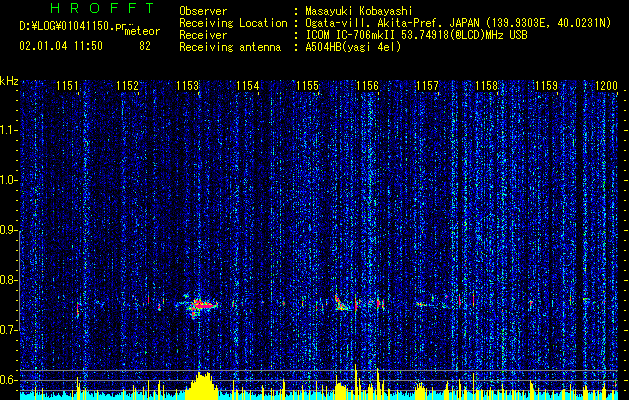This screenshot has width=629, height=400.
Task: Click the kHz axis unit label
Action: tap(9, 81)
